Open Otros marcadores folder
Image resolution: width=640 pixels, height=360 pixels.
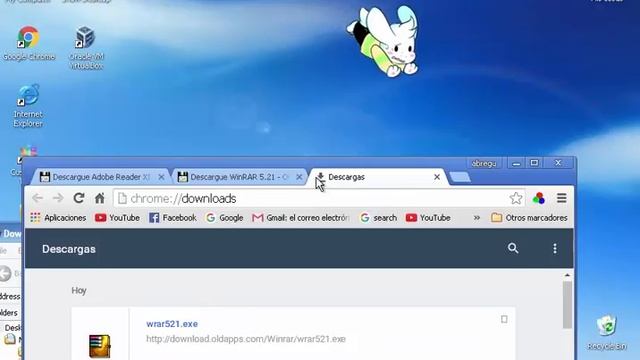click(529, 218)
